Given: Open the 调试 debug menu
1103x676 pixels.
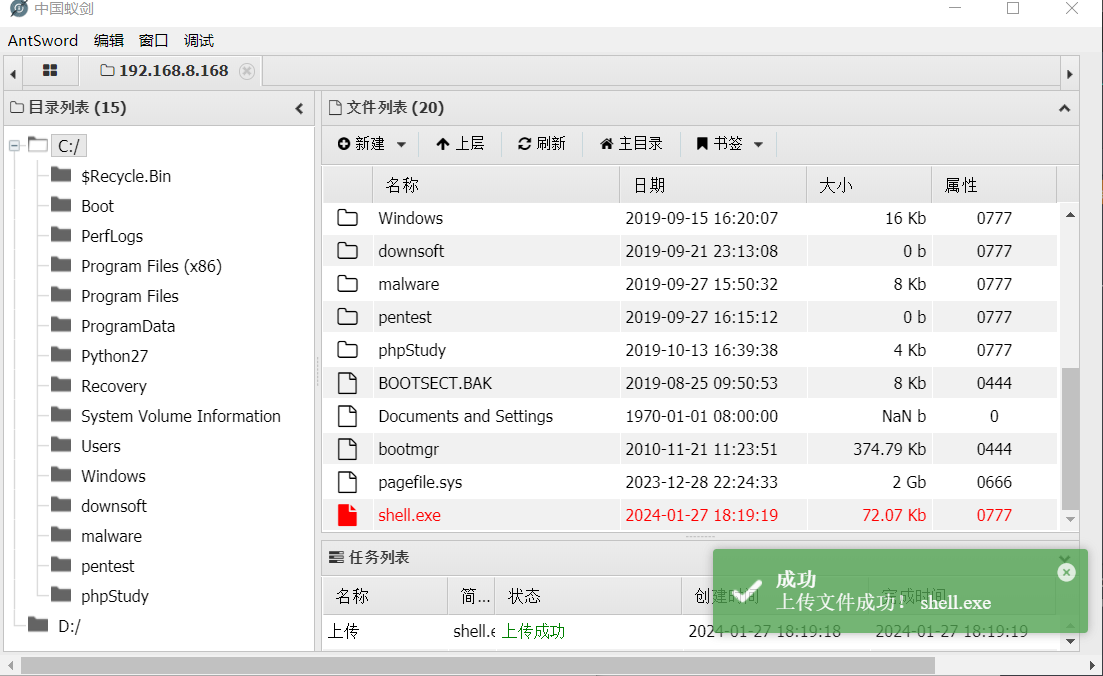Looking at the screenshot, I should click(x=199, y=41).
